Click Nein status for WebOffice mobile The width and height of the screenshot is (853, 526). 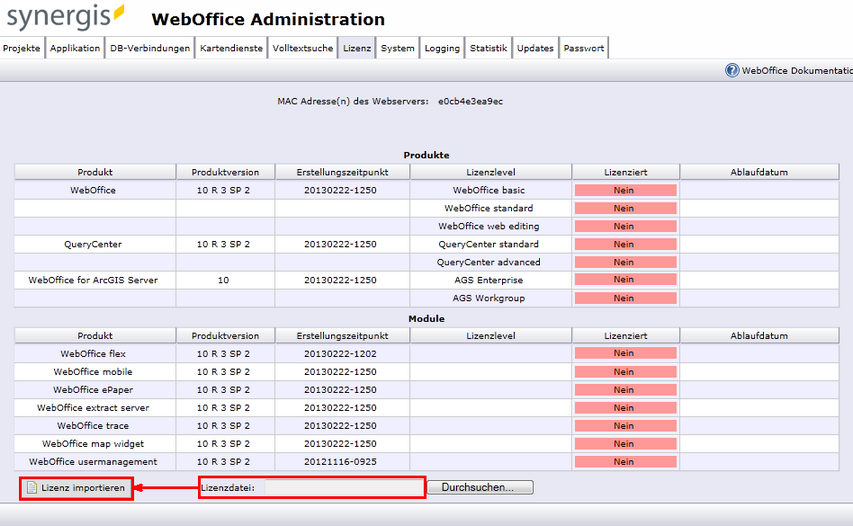(x=626, y=372)
